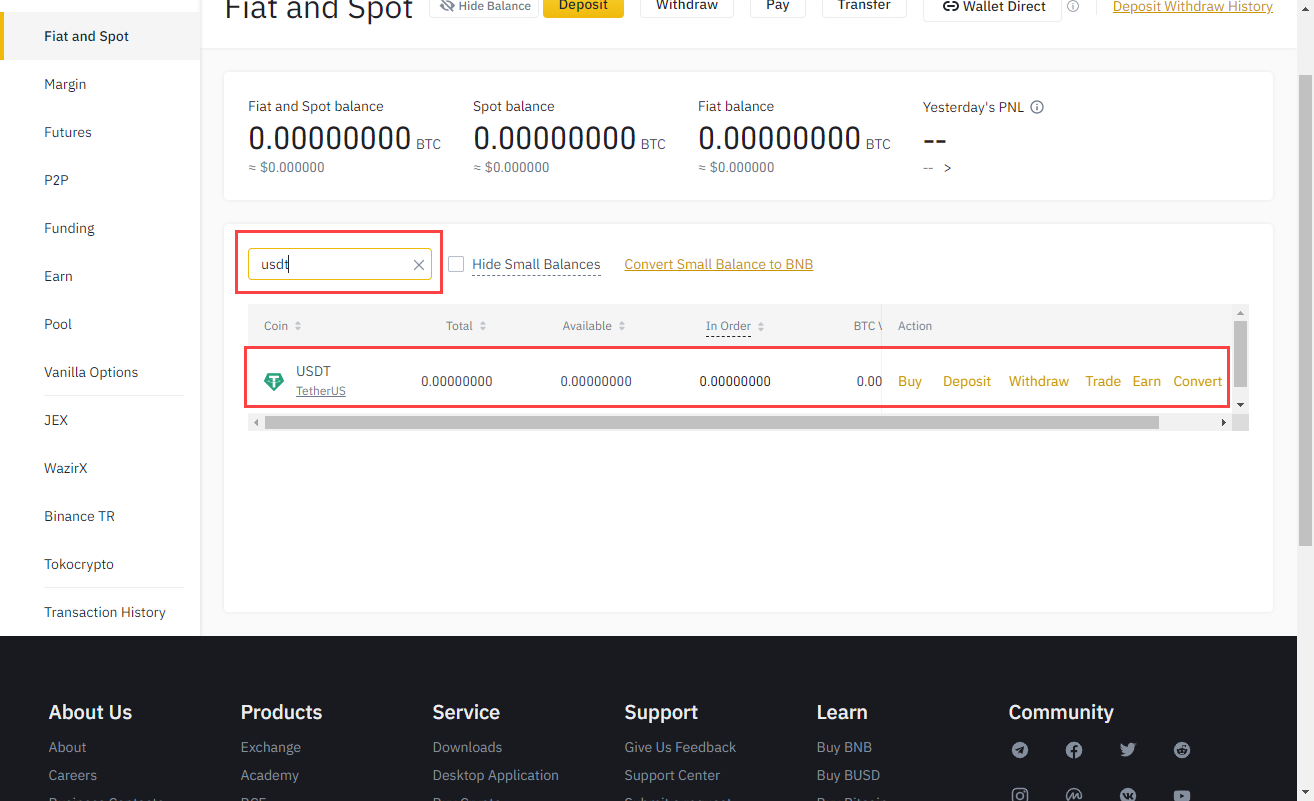The image size is (1314, 801).
Task: Click into the coin search field
Action: tap(330, 265)
